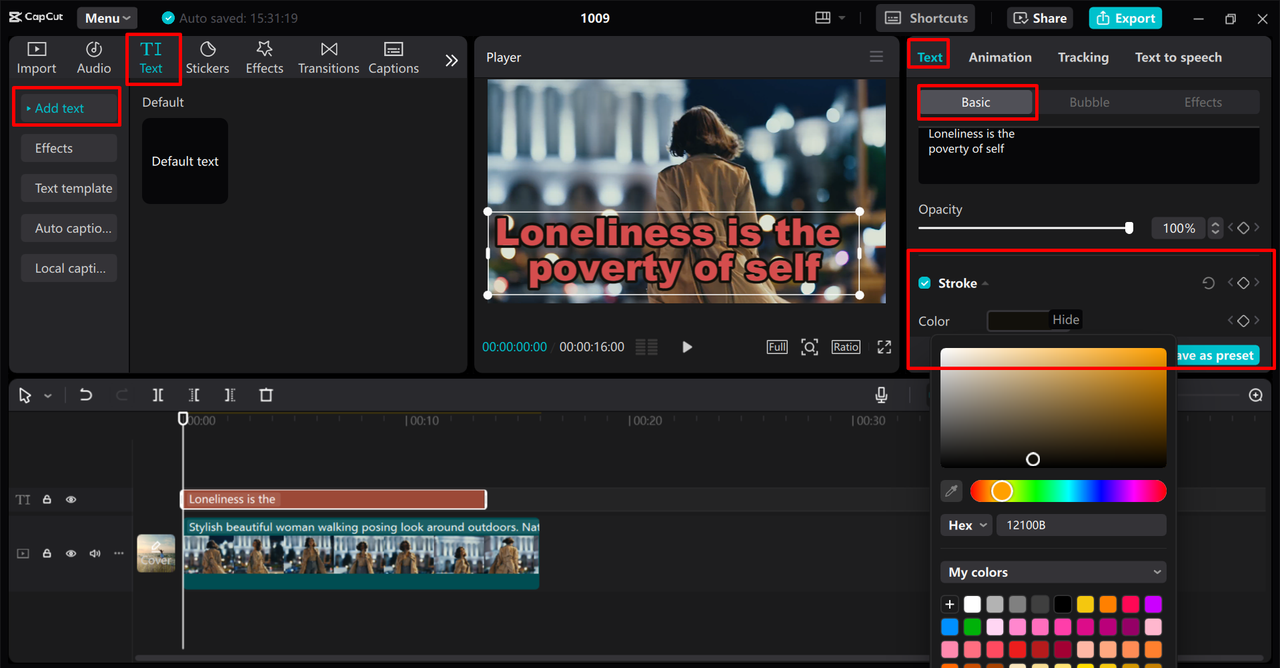Click the Default text thumbnail
This screenshot has width=1280, height=668.
coord(185,161)
